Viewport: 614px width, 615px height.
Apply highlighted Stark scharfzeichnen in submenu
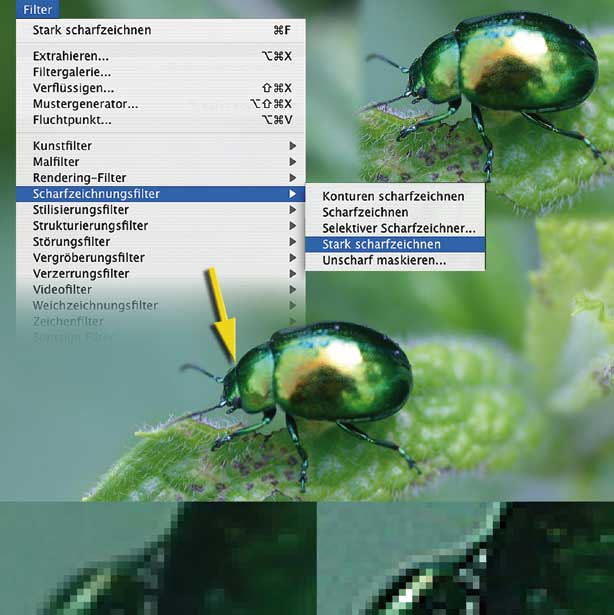(395, 244)
